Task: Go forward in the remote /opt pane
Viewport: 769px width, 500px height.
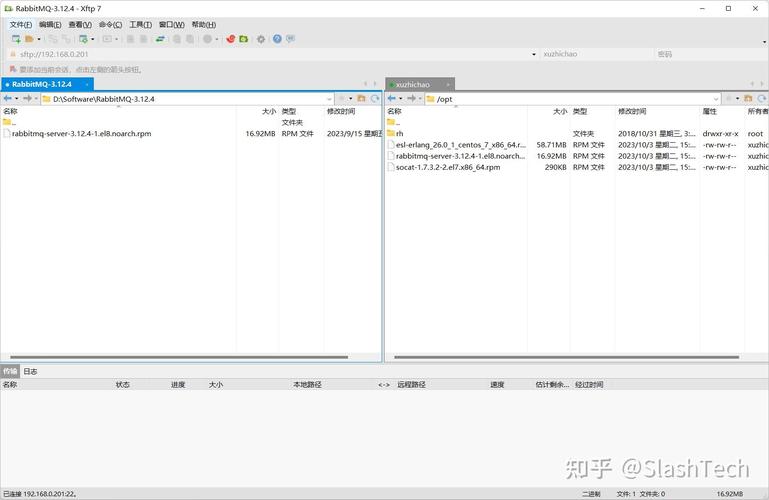Action: pos(411,99)
